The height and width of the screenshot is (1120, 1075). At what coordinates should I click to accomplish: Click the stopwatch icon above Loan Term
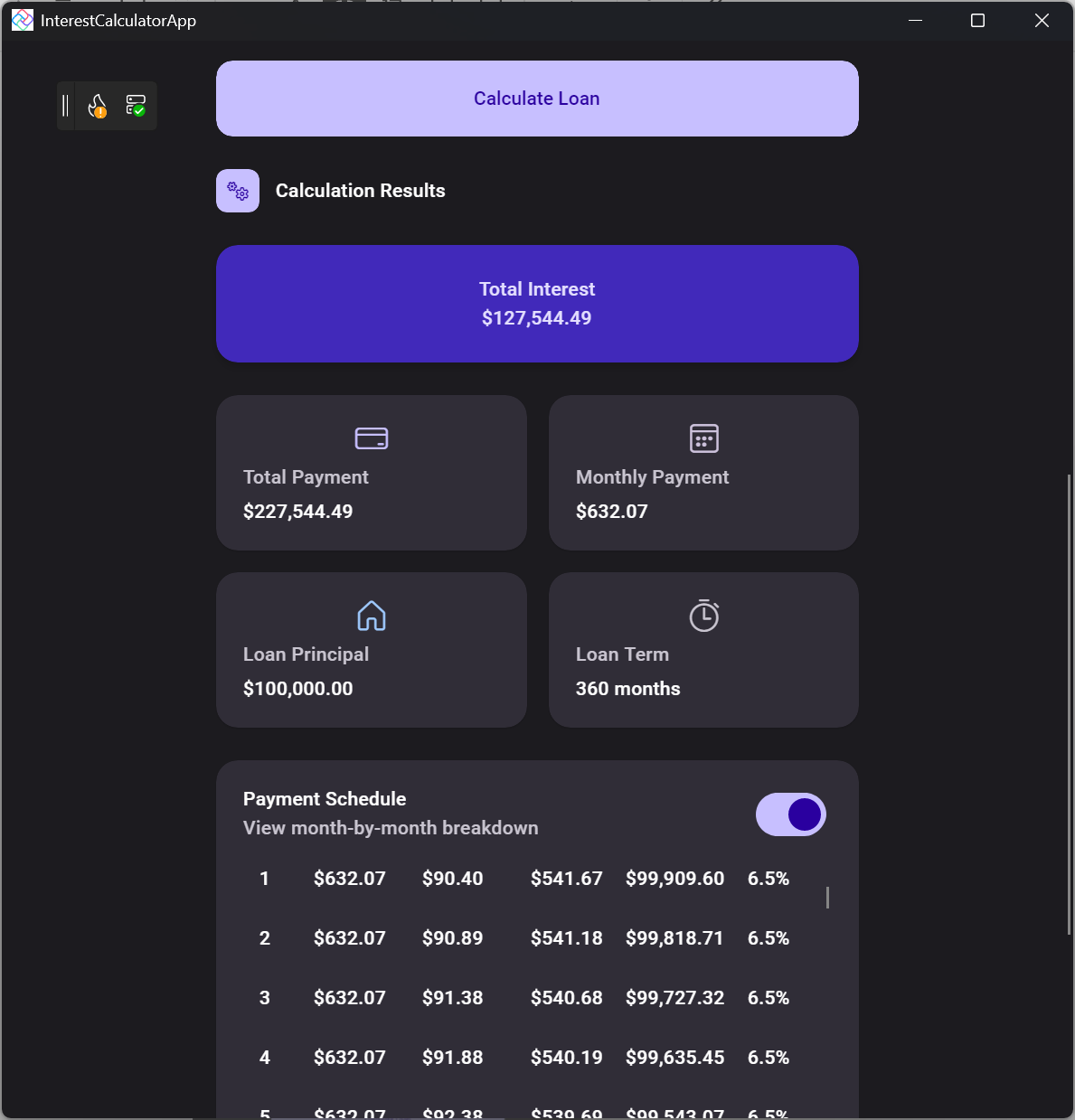pos(704,616)
